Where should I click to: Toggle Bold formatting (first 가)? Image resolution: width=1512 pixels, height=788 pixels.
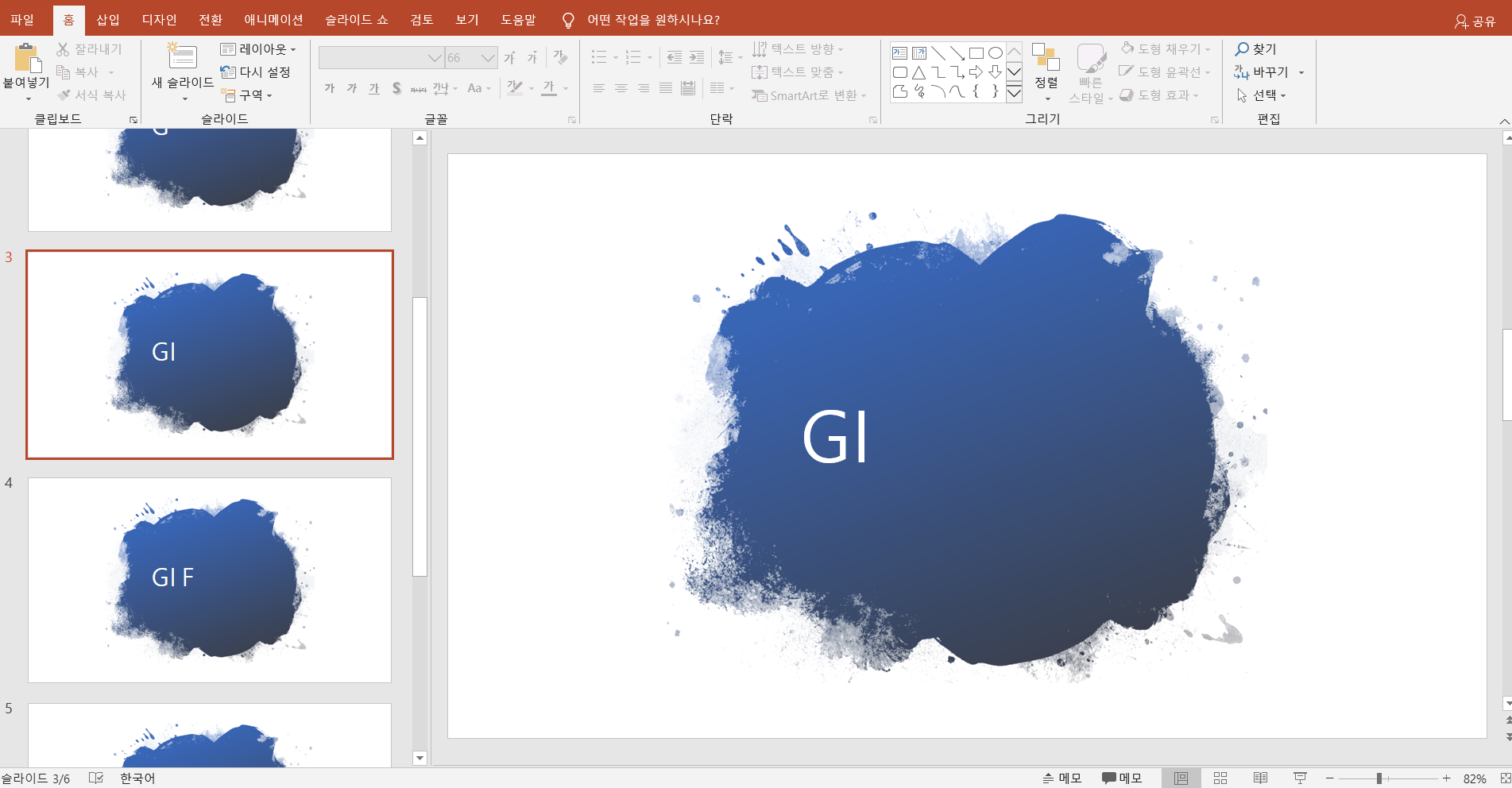330,88
